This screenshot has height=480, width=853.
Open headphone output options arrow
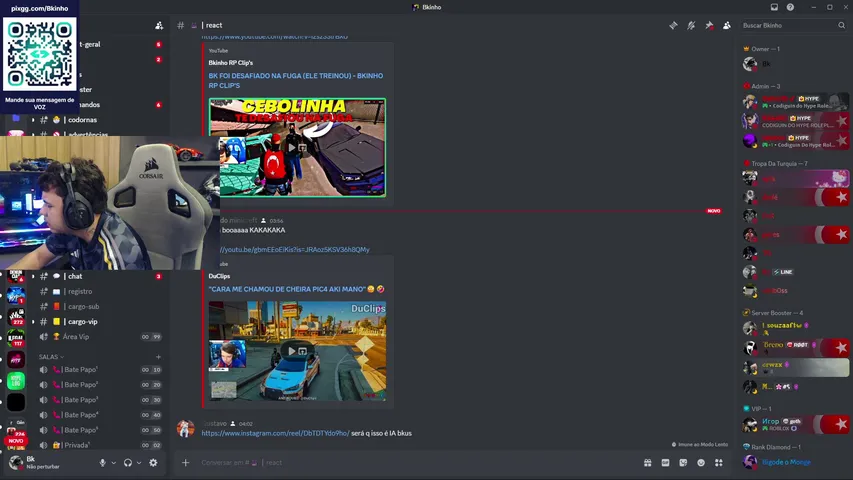(x=139, y=463)
